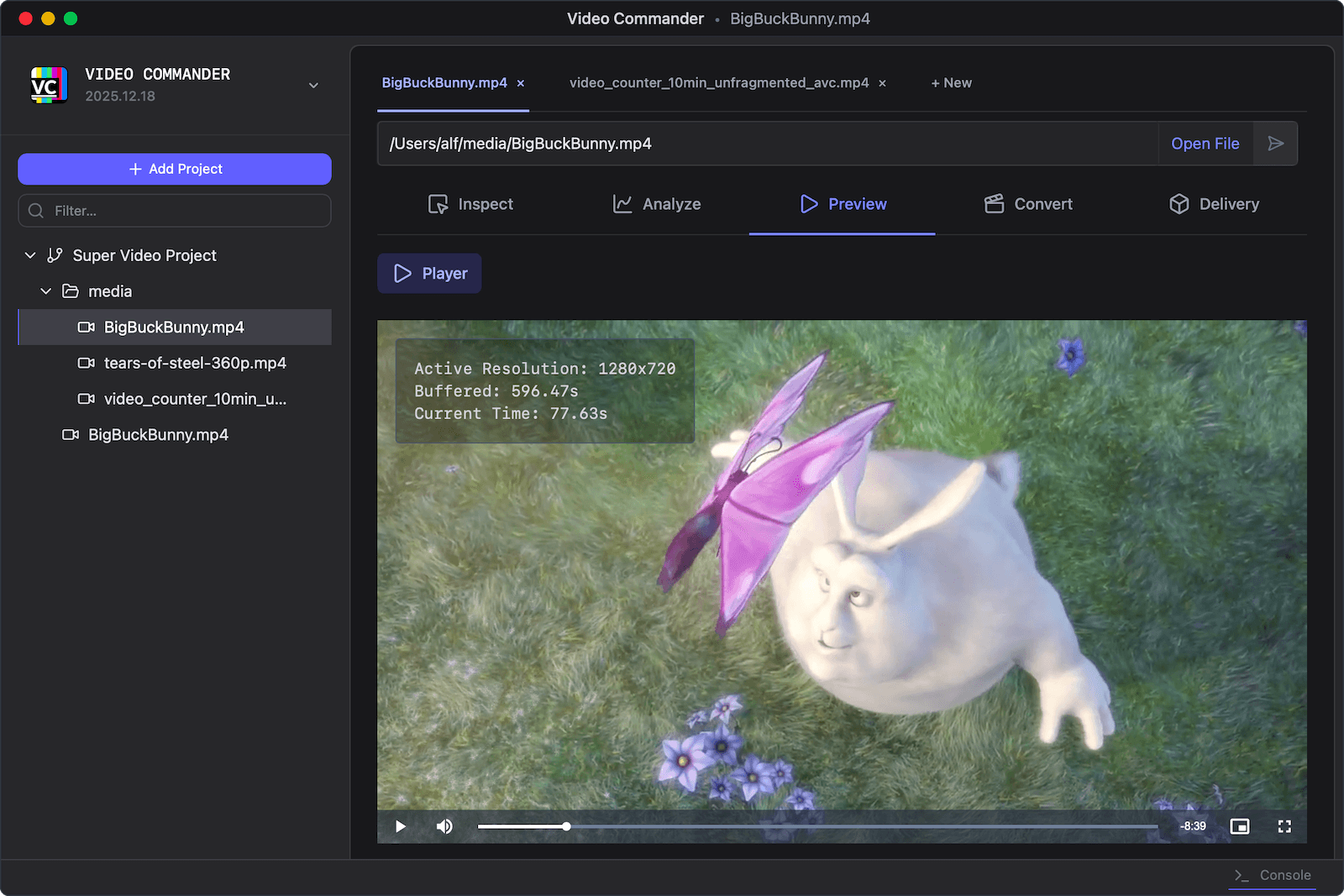This screenshot has height=896, width=1344.
Task: Switch to the video_counter_10min_unfragmented_avc.mp4 tab
Action: 719,82
